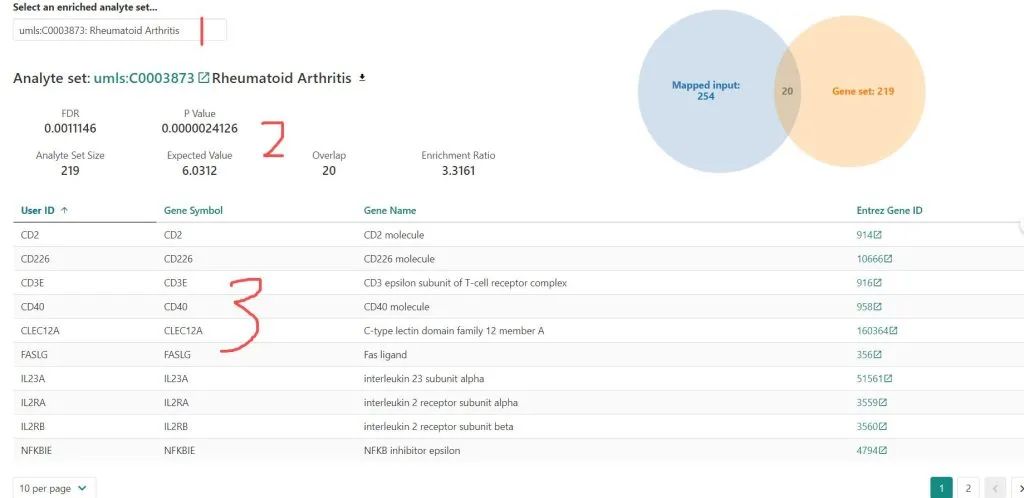Screen dimensions: 1024x498
Task: Sort by the Gene Symbol column header
Action: click(193, 210)
